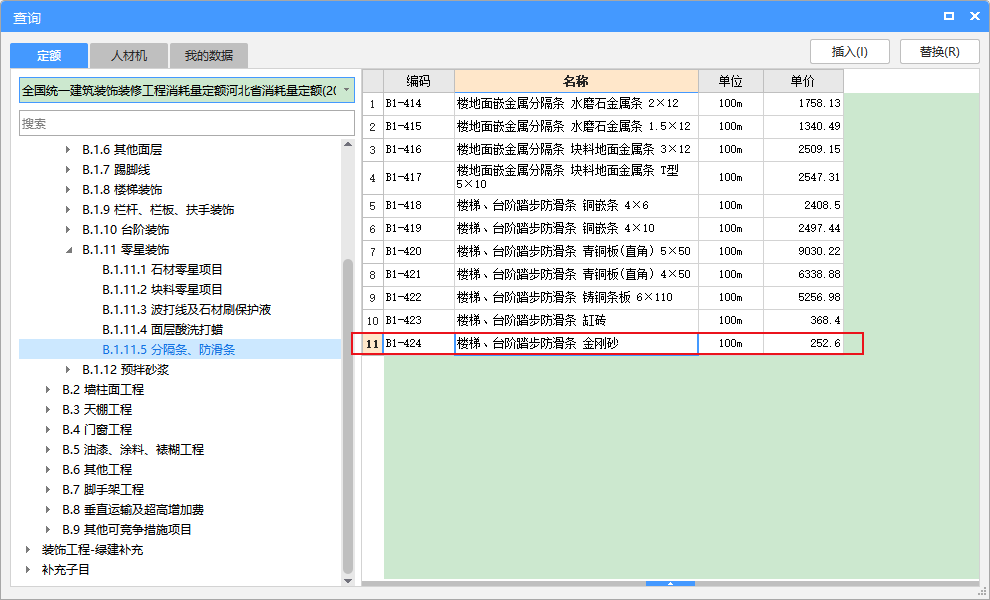Expand B.1.9 栏杆、栏板、扶手装饰 node
The height and width of the screenshot is (600, 990).
coord(68,210)
